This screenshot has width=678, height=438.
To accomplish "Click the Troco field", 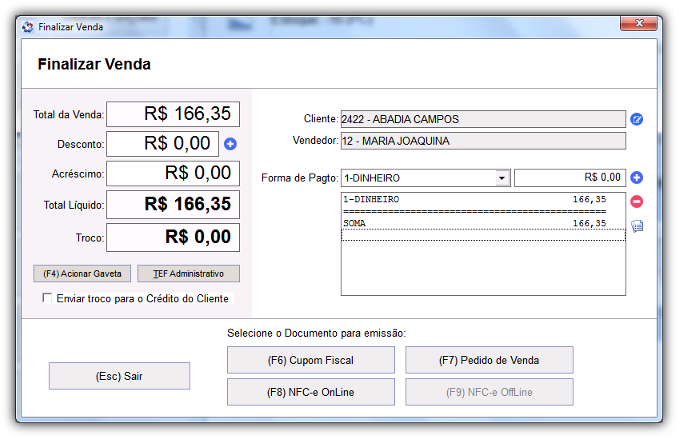I will coord(173,237).
